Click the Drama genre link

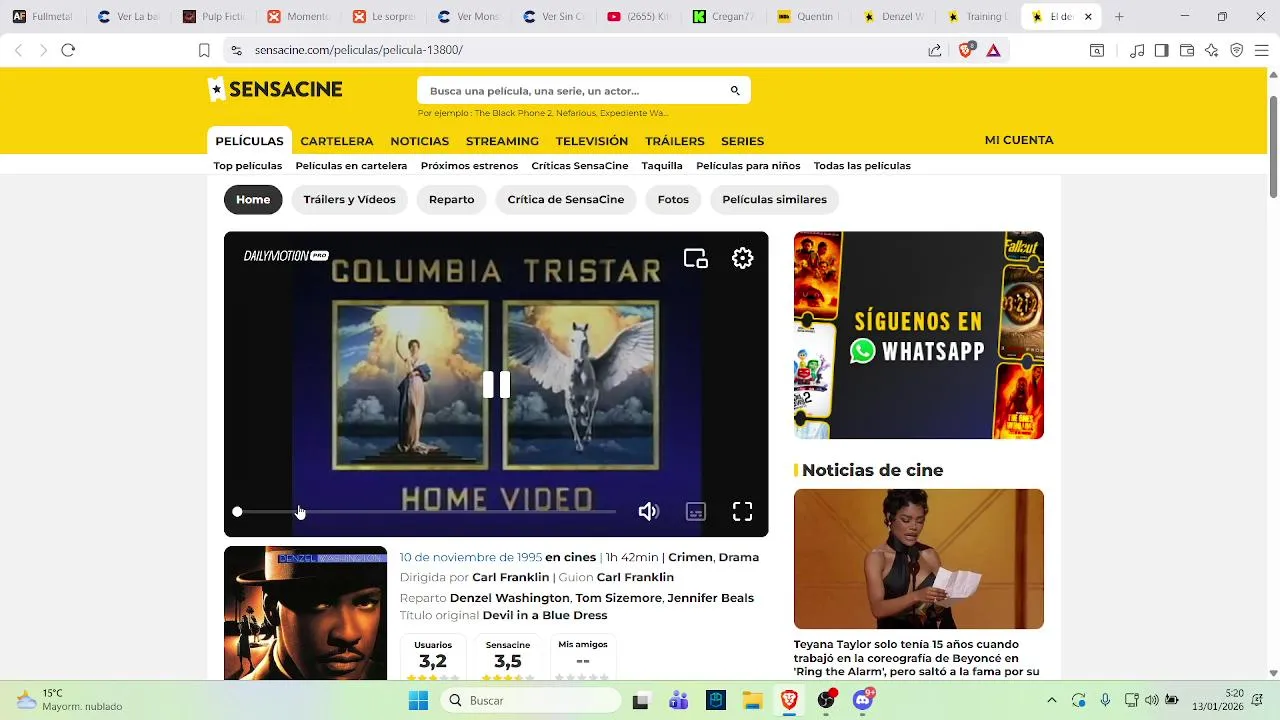(739, 557)
